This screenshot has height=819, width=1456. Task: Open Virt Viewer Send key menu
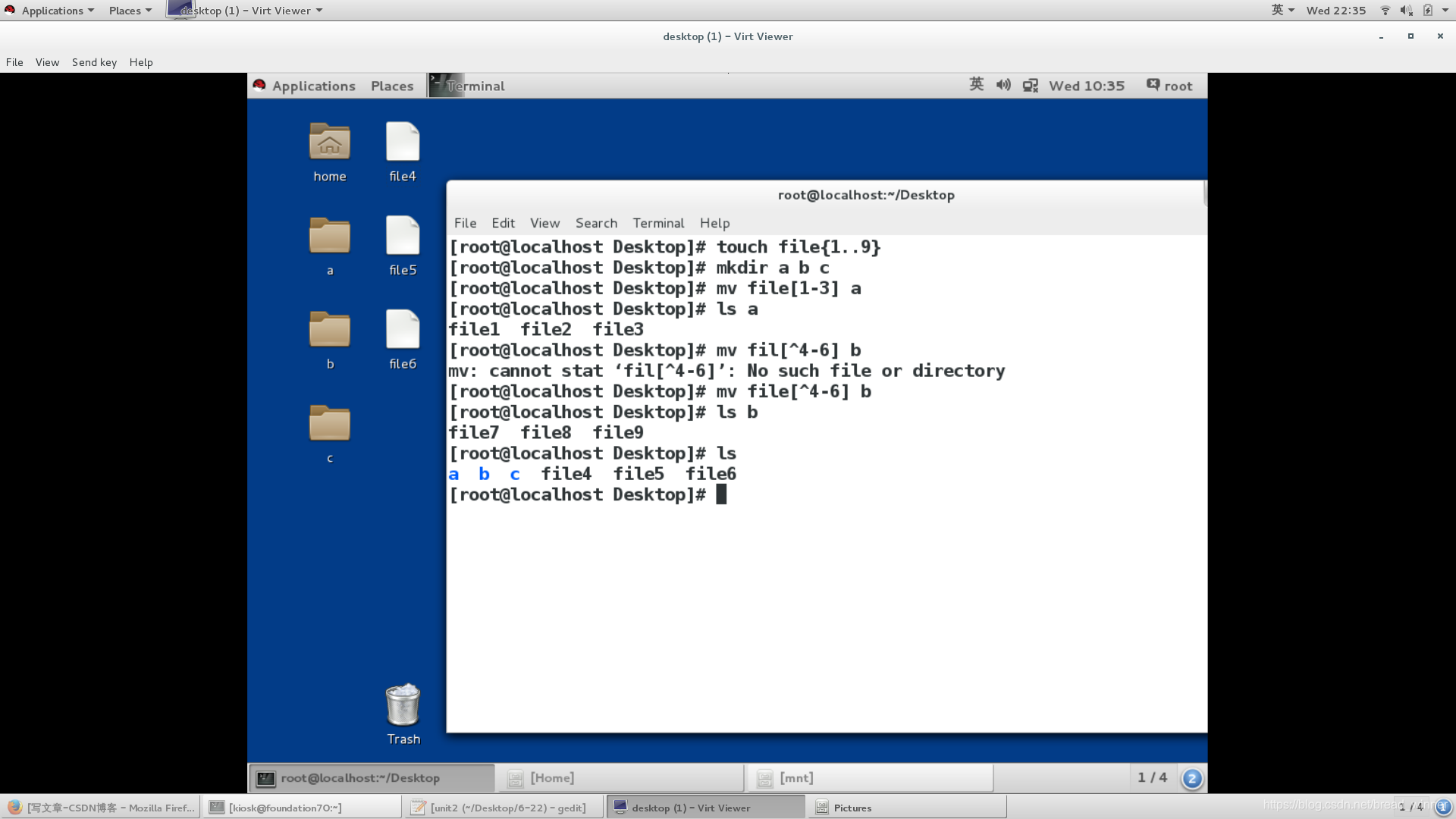click(94, 62)
